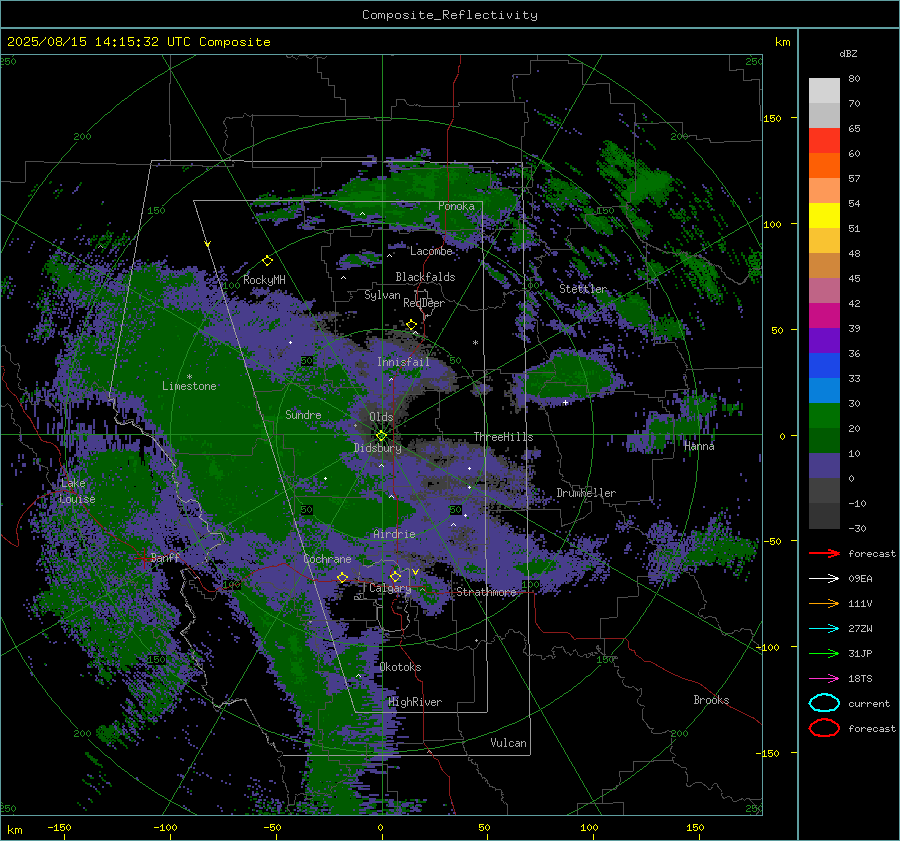Click the Innisfail label
Image resolution: width=900 pixels, height=841 pixels.
click(x=404, y=362)
